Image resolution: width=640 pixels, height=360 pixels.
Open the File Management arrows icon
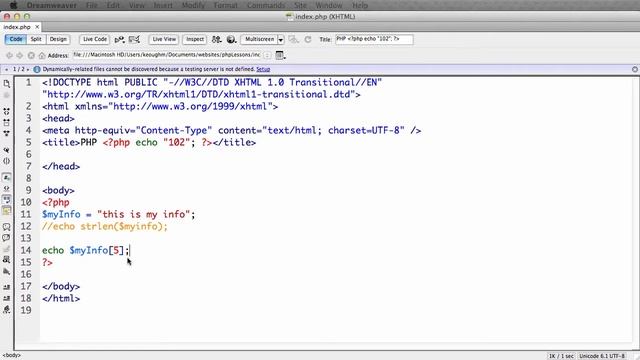[216, 40]
